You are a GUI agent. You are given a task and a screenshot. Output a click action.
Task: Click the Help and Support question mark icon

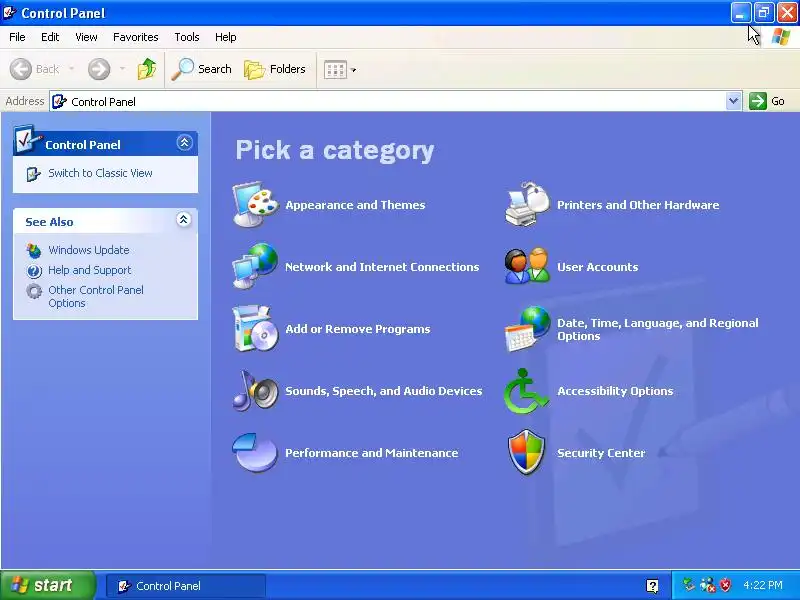tap(34, 270)
